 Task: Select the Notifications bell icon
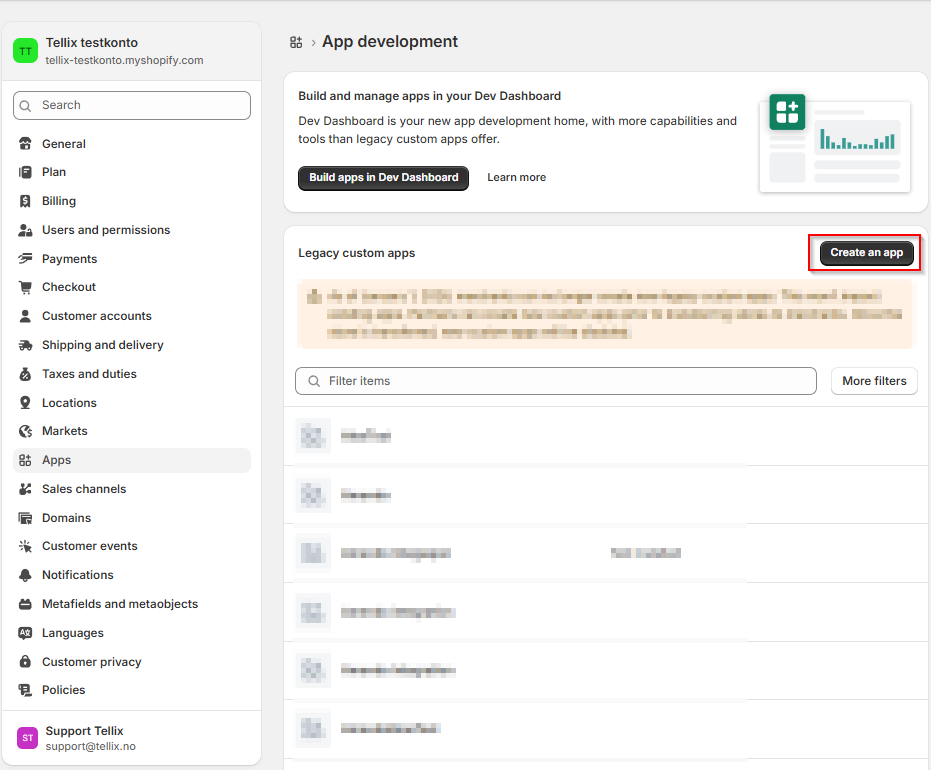pos(25,575)
